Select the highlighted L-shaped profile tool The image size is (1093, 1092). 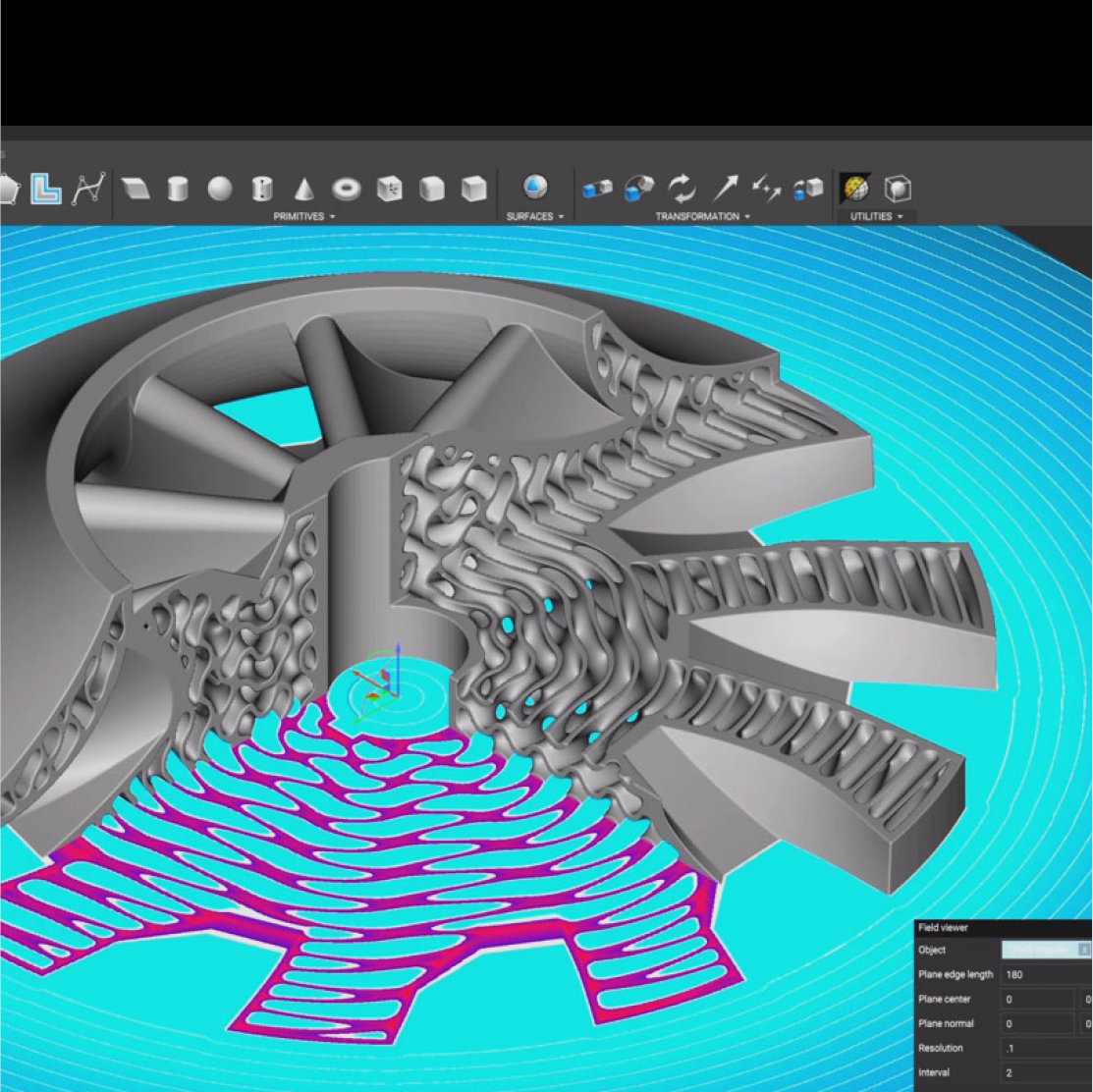(x=45, y=189)
